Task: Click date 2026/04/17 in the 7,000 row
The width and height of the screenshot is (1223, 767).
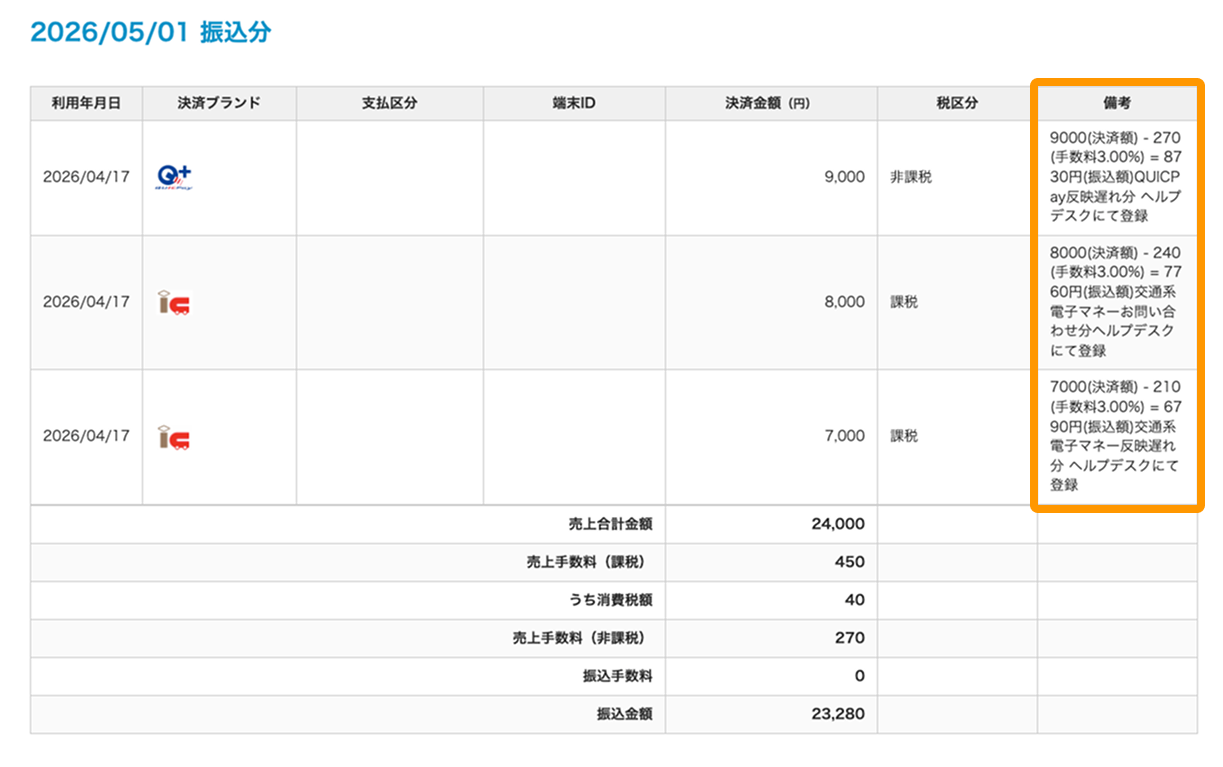Action: click(x=86, y=436)
